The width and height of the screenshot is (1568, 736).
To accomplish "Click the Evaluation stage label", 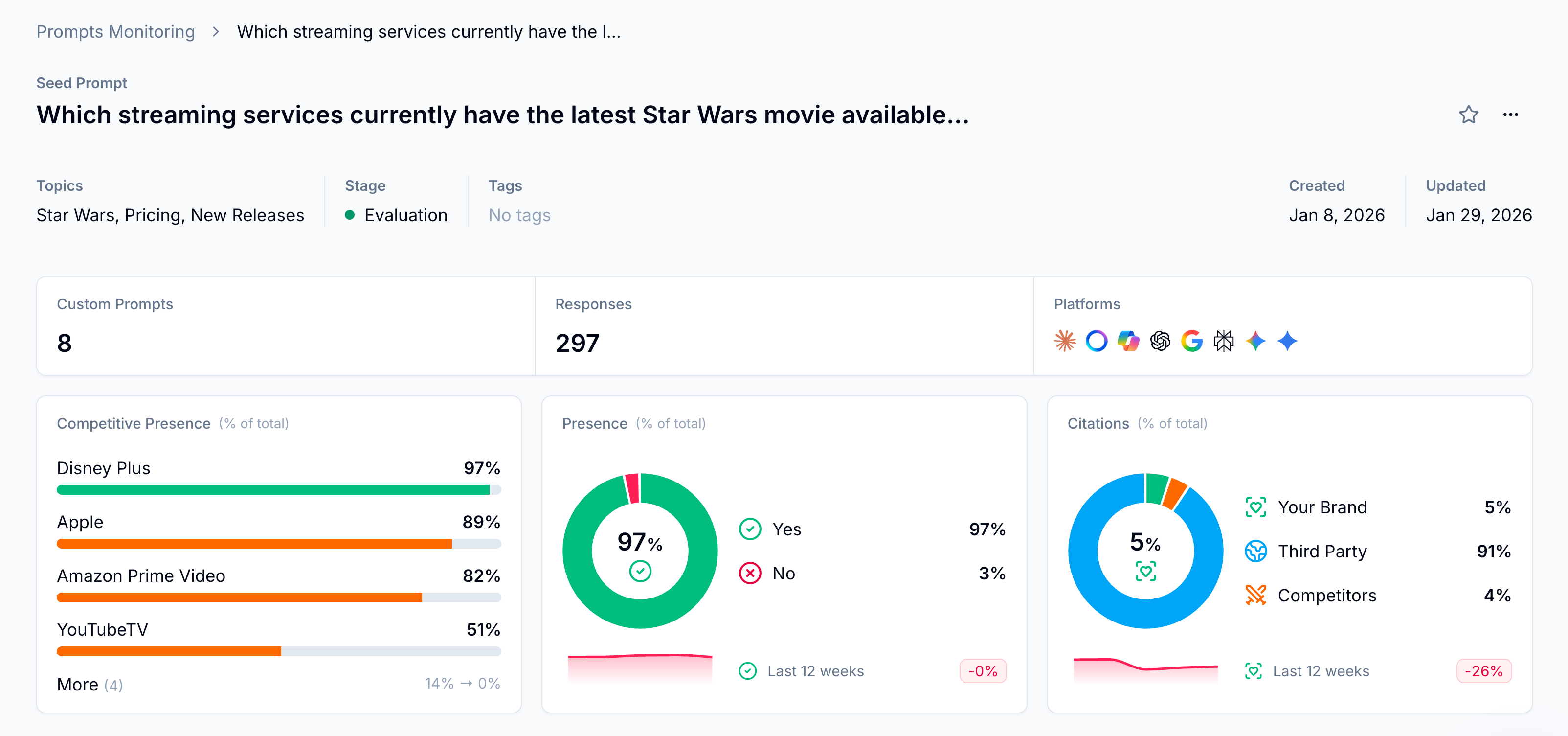I will click(x=405, y=215).
